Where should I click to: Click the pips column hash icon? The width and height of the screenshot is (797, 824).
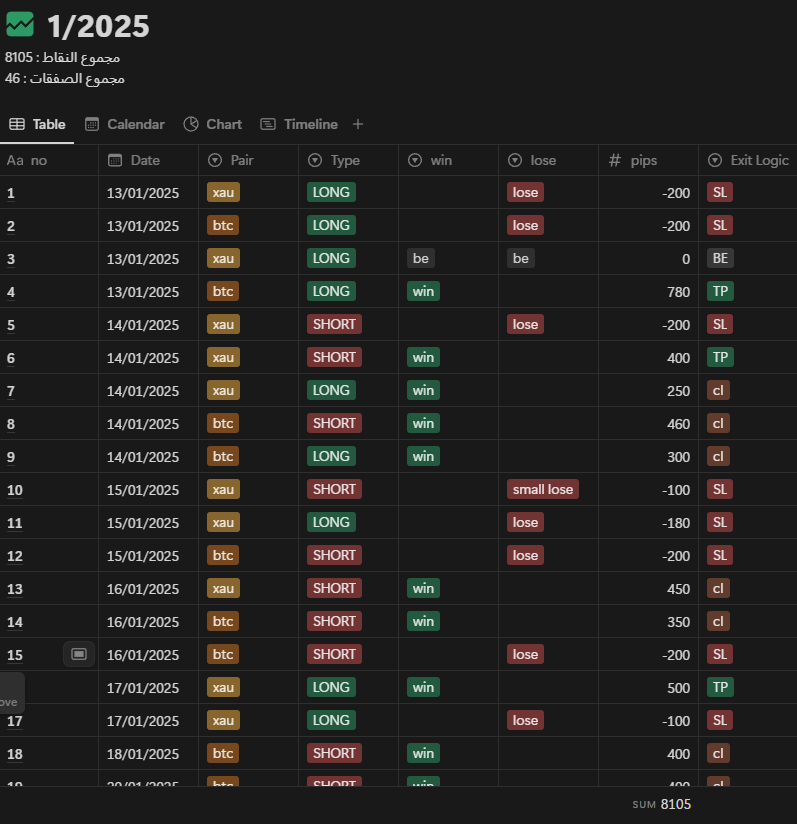[x=615, y=160]
